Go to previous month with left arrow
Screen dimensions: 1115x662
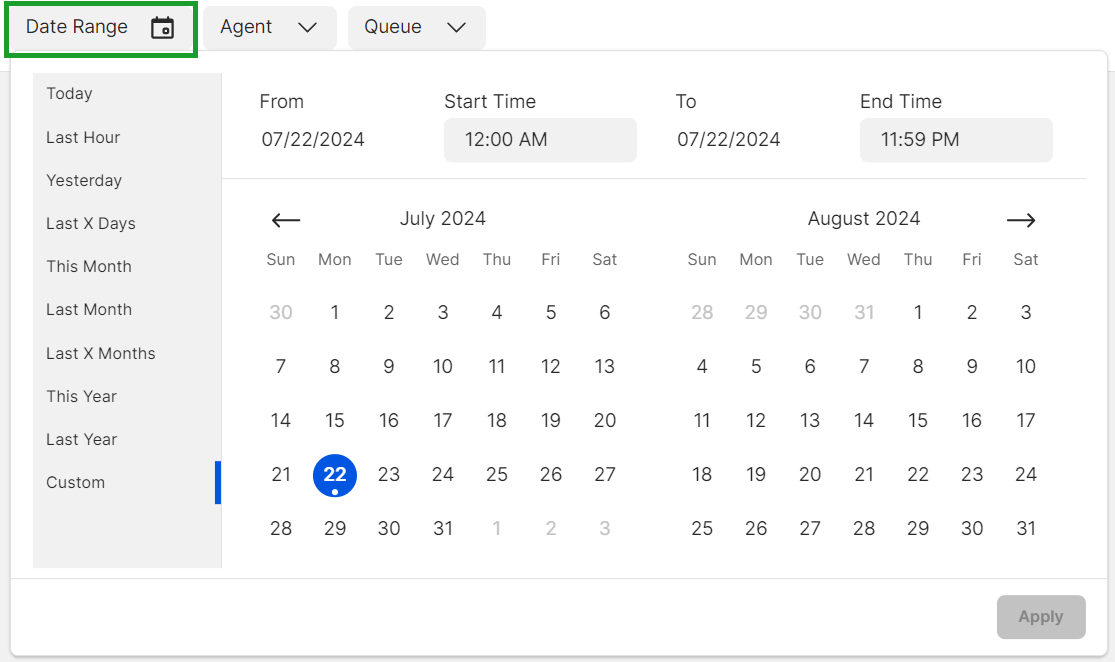(x=286, y=220)
